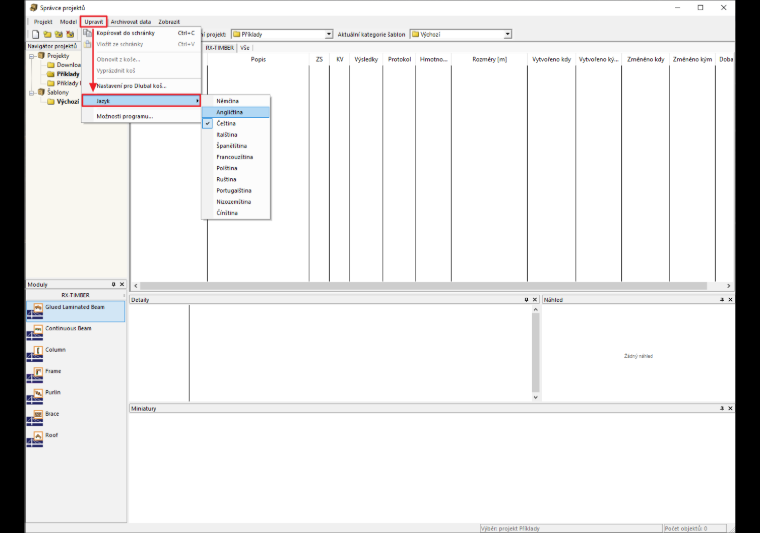This screenshot has width=760, height=533.
Task: Select Angličtina language
Action: pyautogui.click(x=236, y=112)
